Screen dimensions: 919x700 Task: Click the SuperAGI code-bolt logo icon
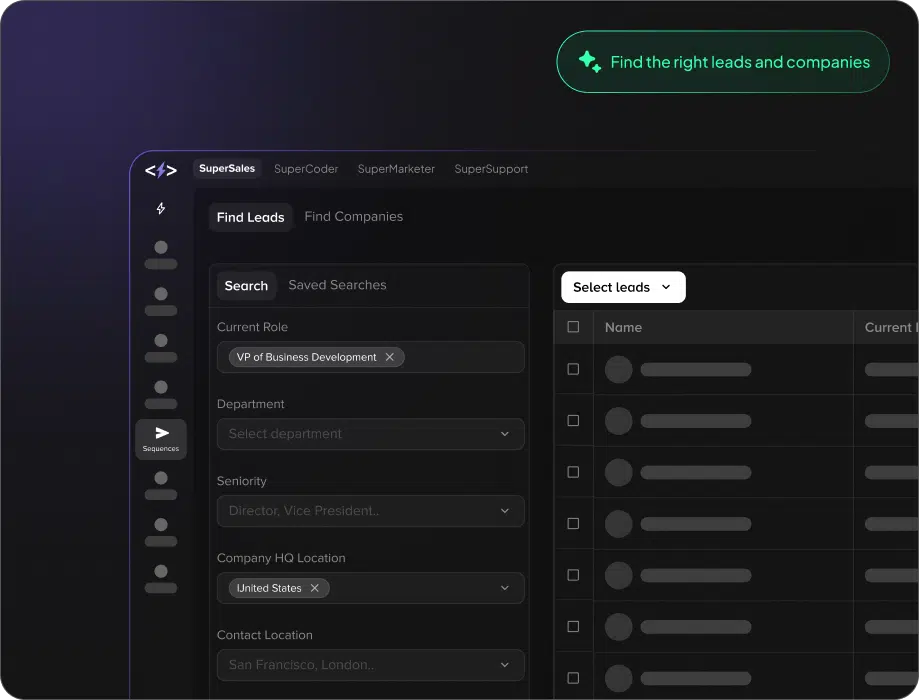pyautogui.click(x=160, y=170)
